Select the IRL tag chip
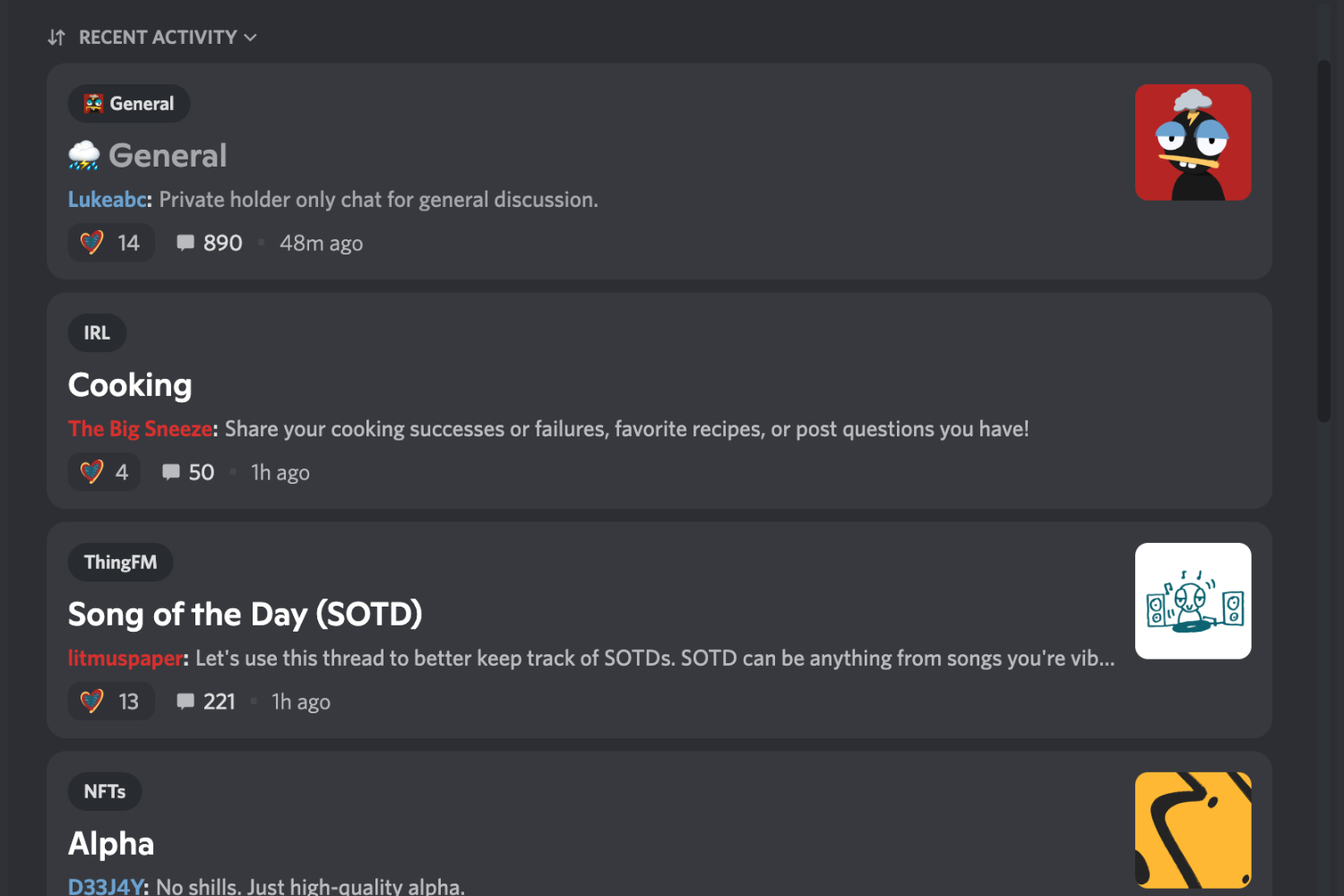 point(97,333)
